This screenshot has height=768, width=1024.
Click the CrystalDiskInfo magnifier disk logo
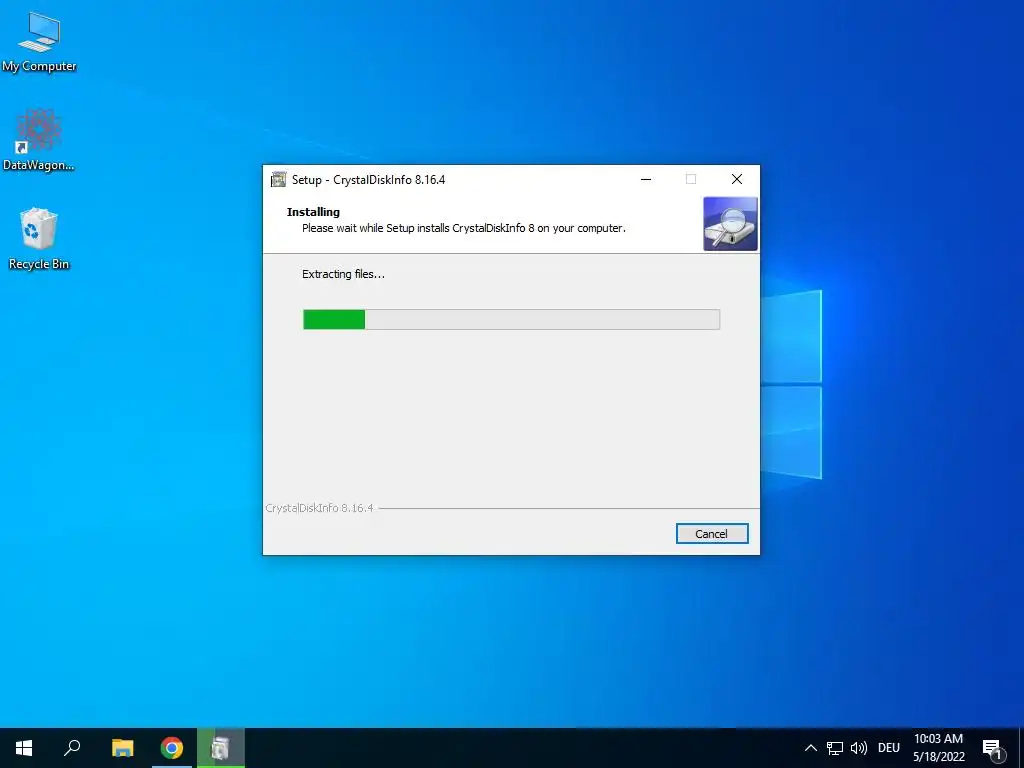pyautogui.click(x=730, y=224)
